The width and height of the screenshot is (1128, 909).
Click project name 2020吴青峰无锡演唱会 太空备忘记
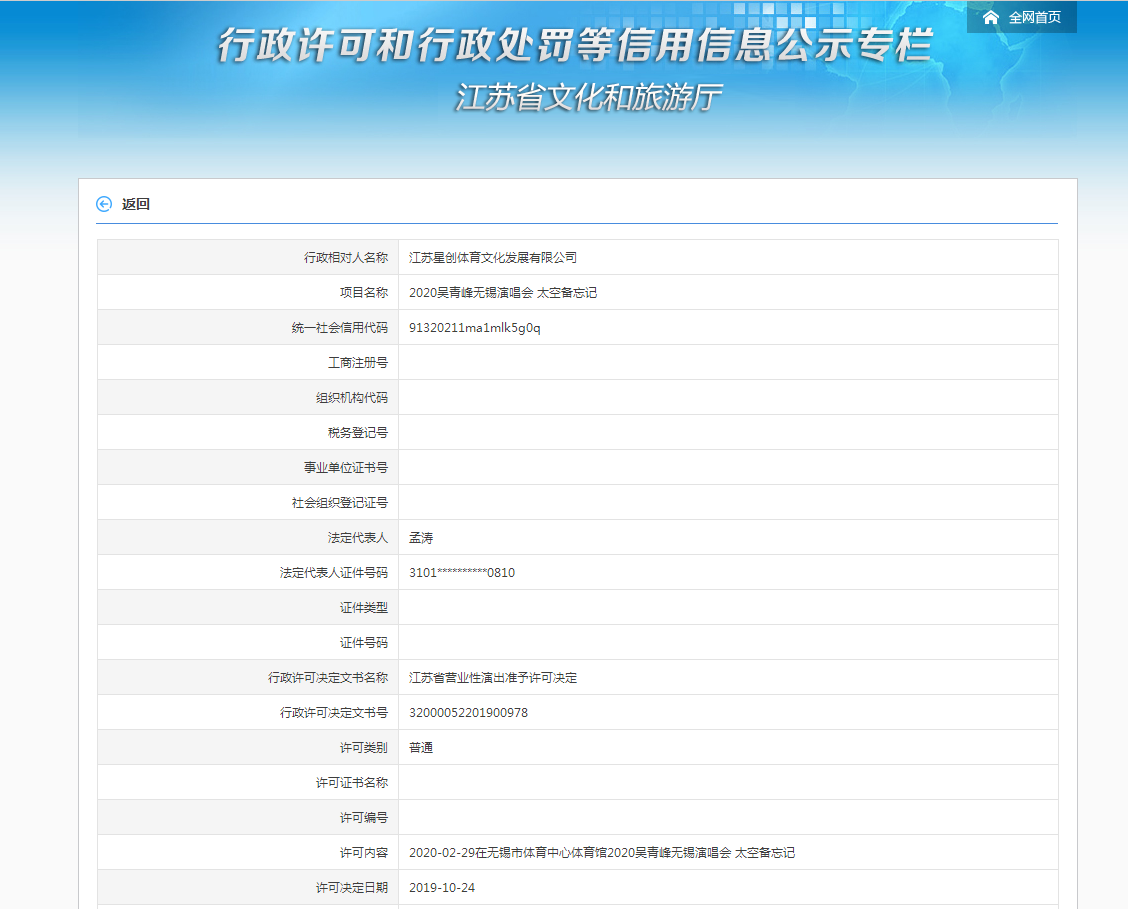coord(503,293)
